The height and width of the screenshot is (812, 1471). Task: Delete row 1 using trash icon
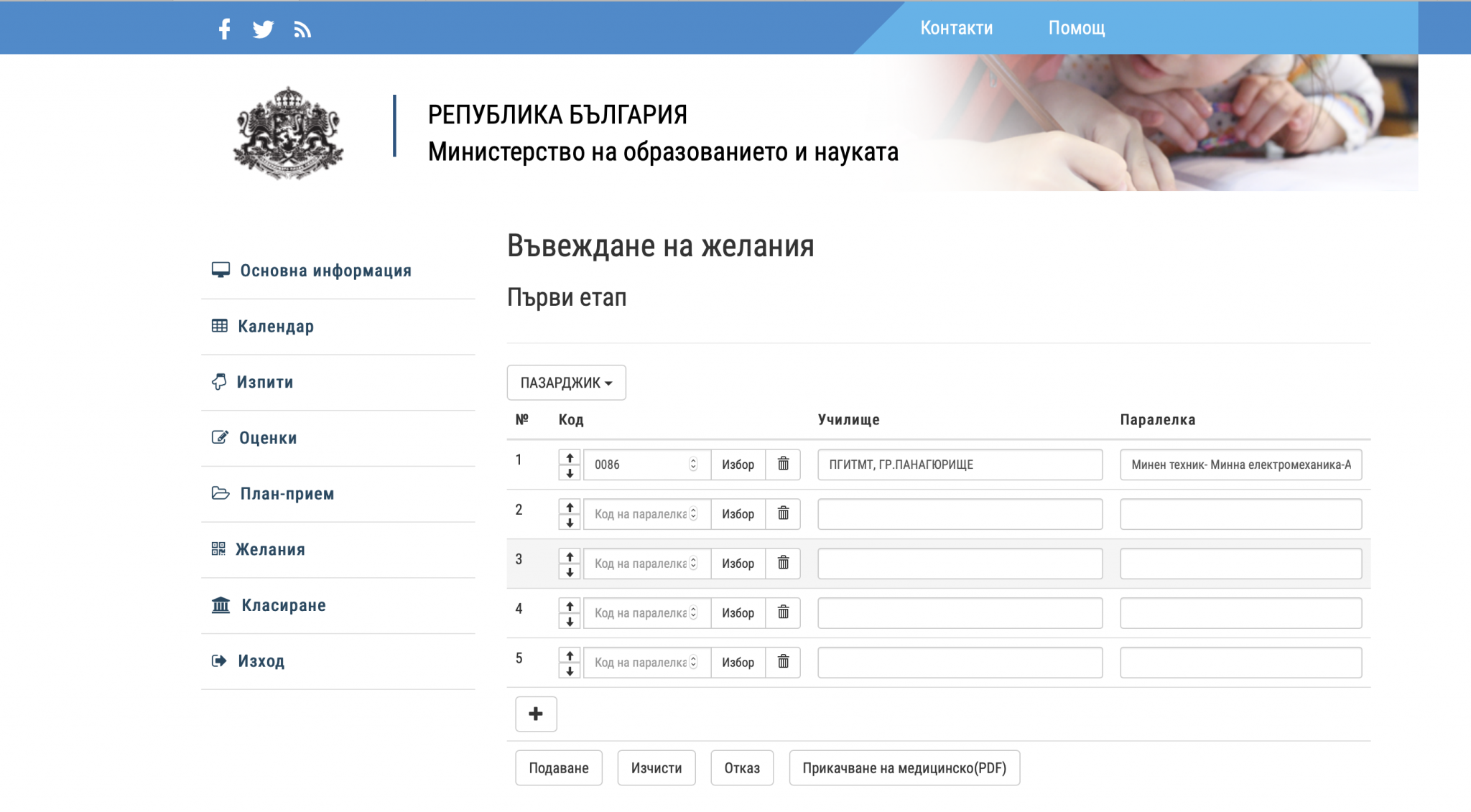coord(783,465)
